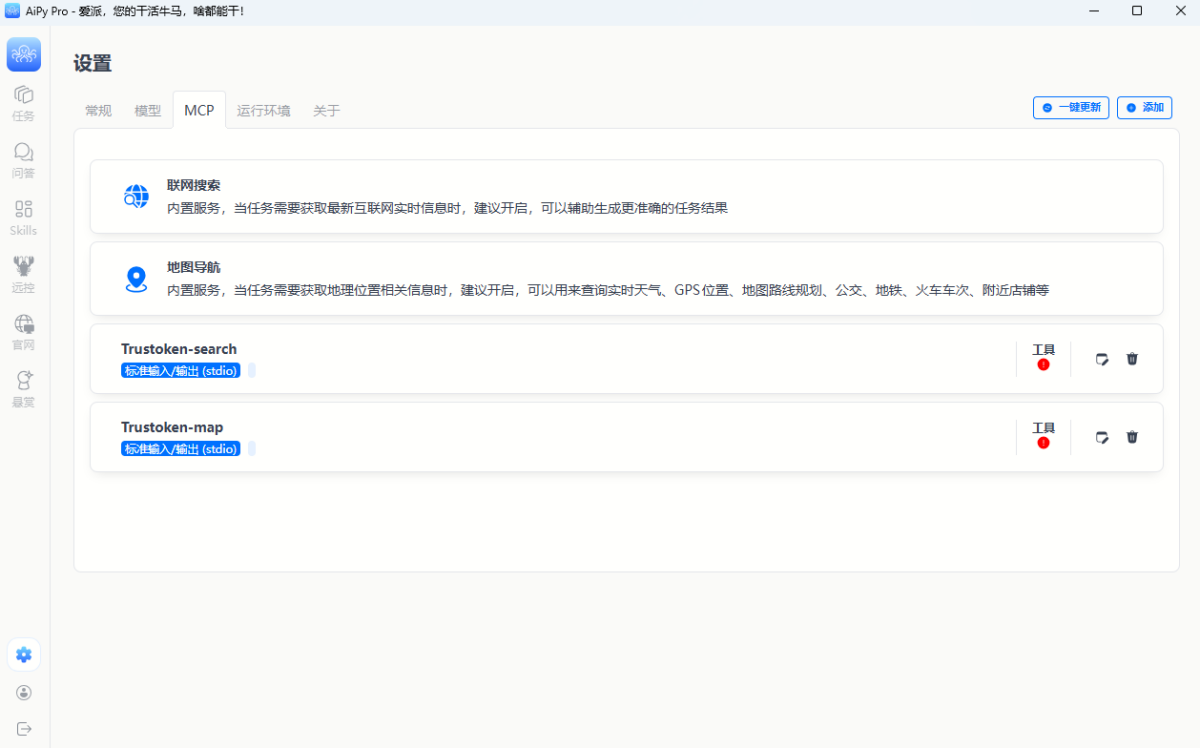Open the 运行环境 tab
Viewport: 1200px width, 748px height.
[x=263, y=111]
